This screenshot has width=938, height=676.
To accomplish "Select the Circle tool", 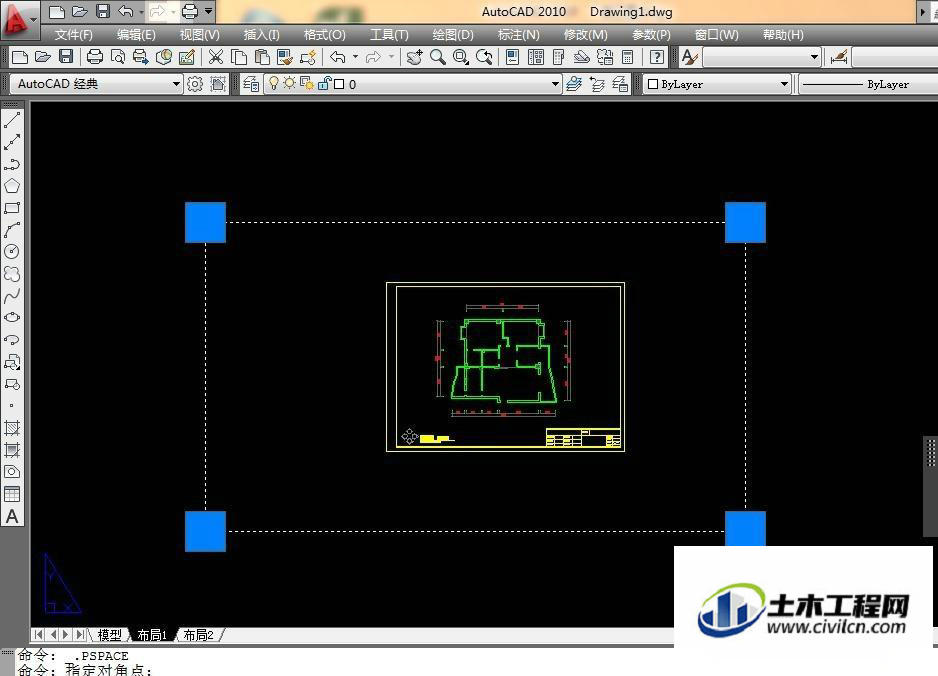I will (12, 252).
